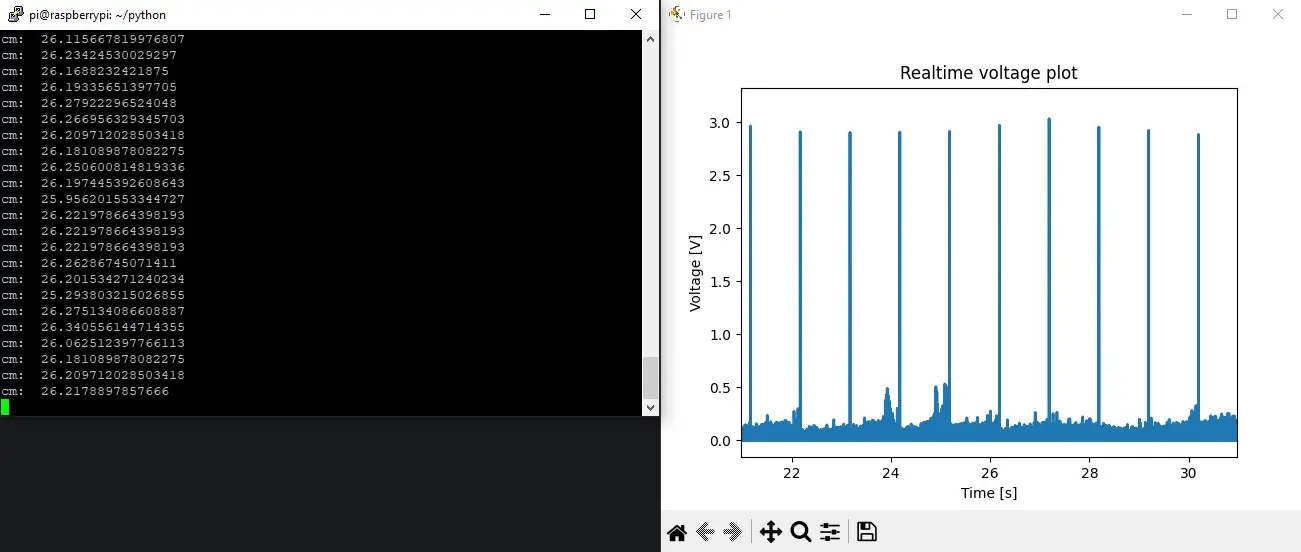The height and width of the screenshot is (552, 1301).
Task: Click terminal value 26.062512397766113
Action: (x=113, y=343)
